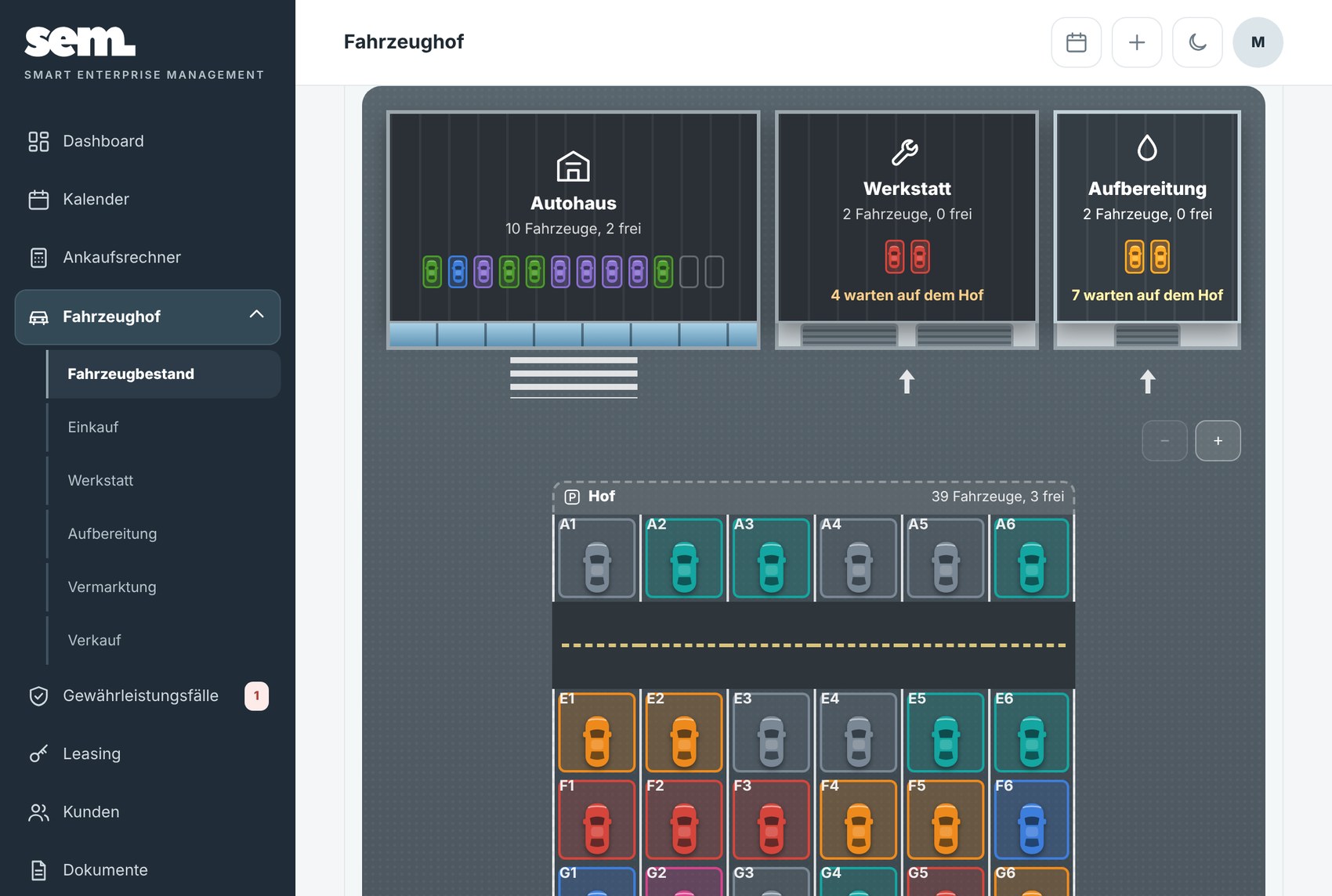Open the calendar icon in the header
Image resolution: width=1332 pixels, height=896 pixels.
1076,42
